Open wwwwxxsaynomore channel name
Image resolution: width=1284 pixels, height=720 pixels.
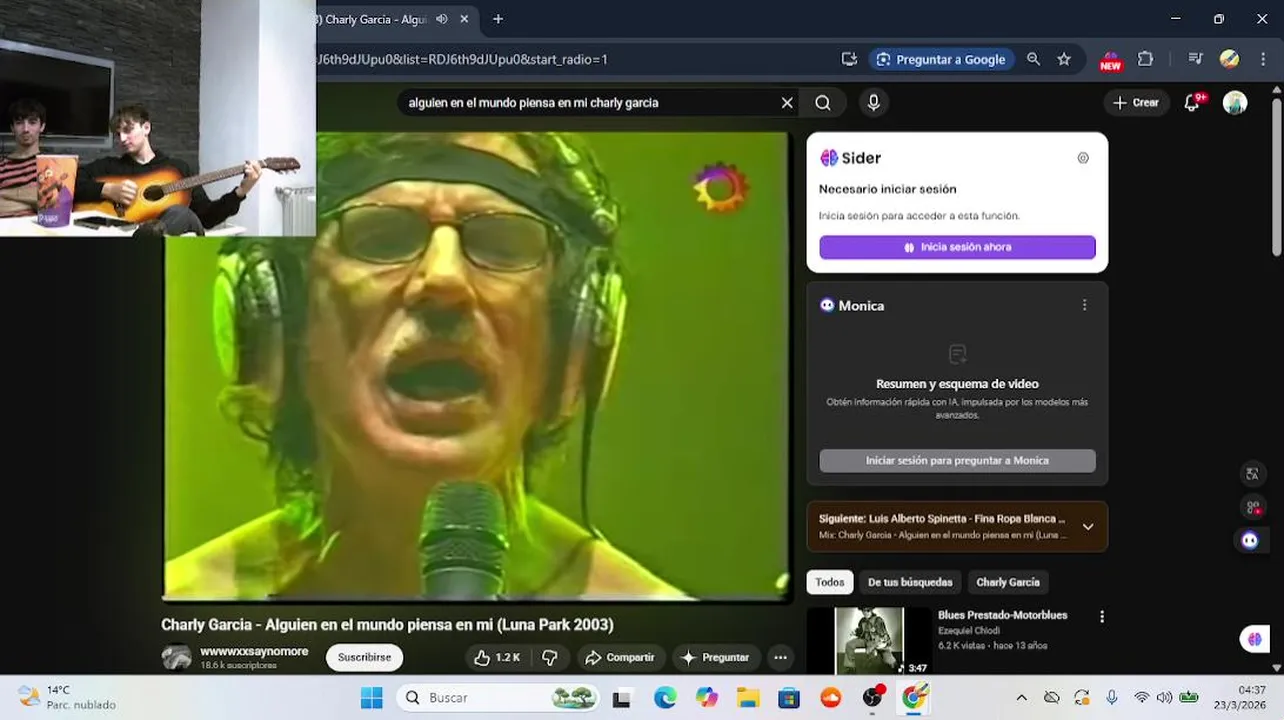pyautogui.click(x=254, y=651)
